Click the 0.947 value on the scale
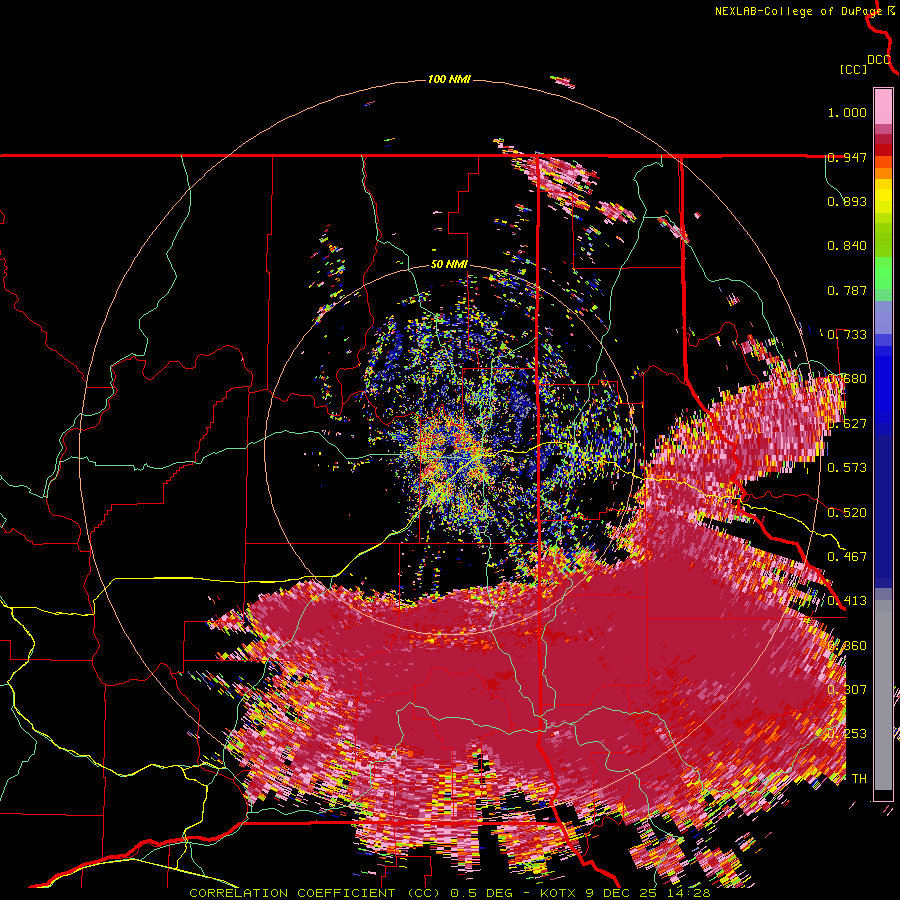900x900 pixels. (847, 157)
